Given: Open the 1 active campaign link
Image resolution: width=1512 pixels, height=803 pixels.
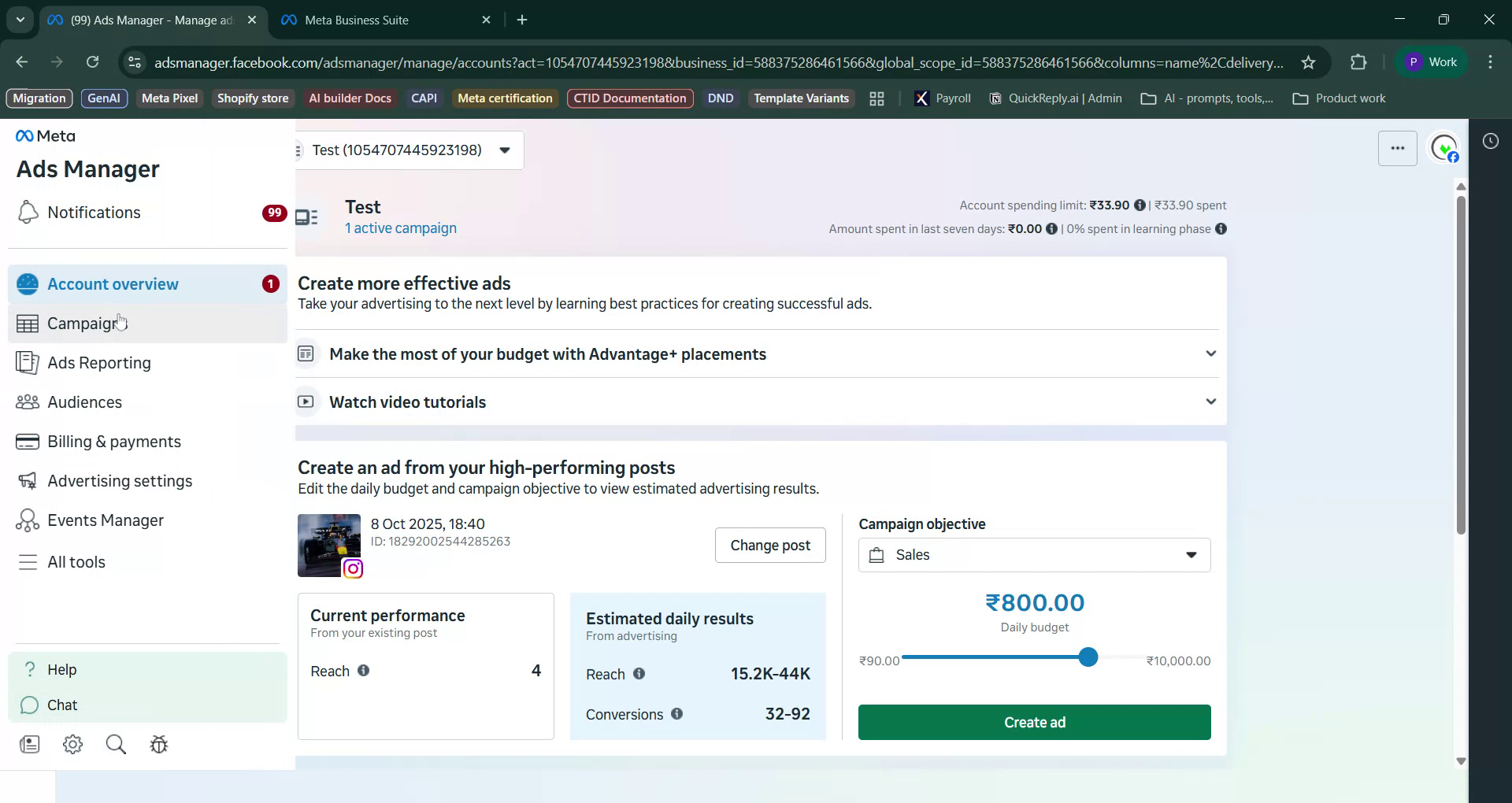Looking at the screenshot, I should point(400,228).
